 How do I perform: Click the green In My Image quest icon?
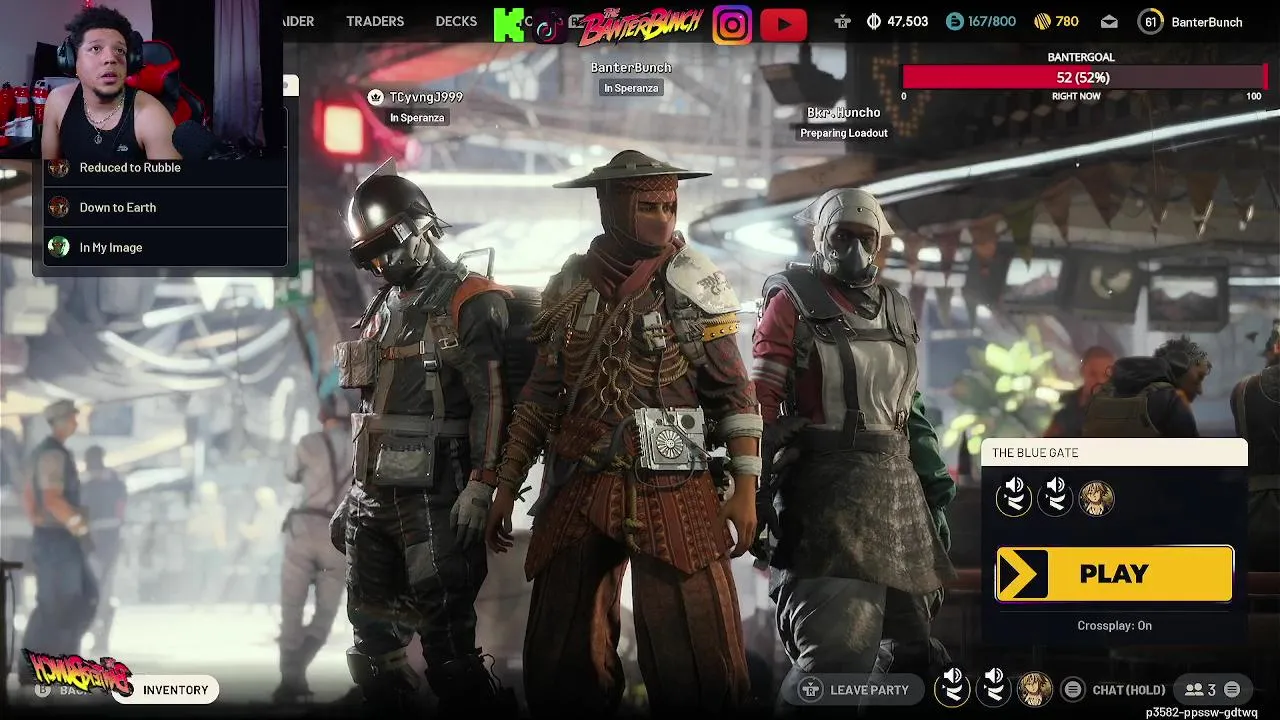59,247
